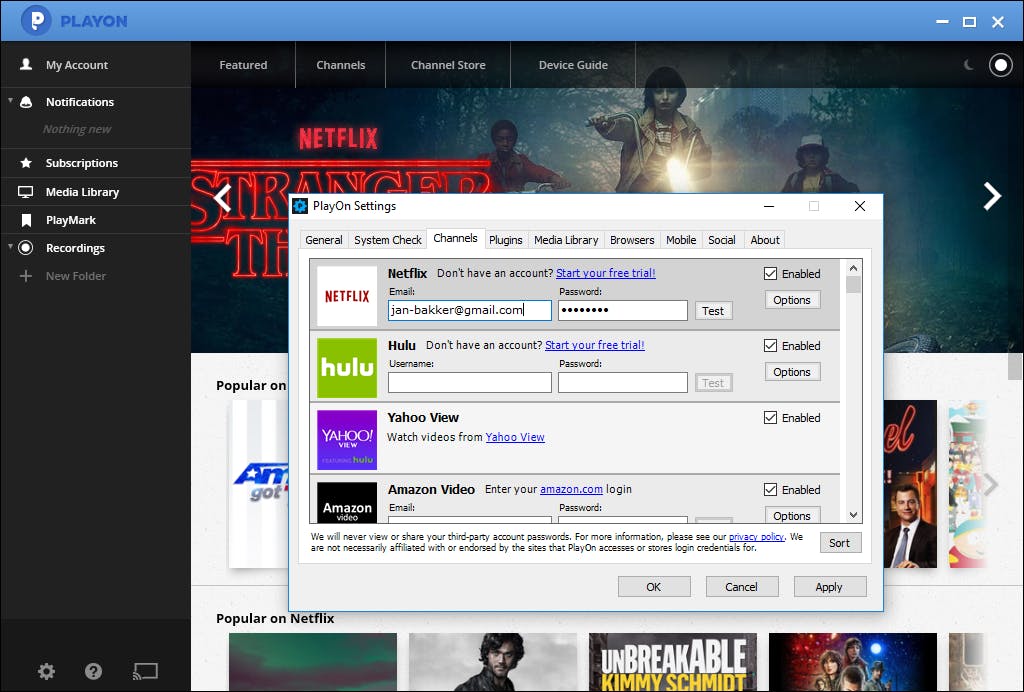The image size is (1024, 692).
Task: Open the amazon.com link
Action: pyautogui.click(x=571, y=489)
